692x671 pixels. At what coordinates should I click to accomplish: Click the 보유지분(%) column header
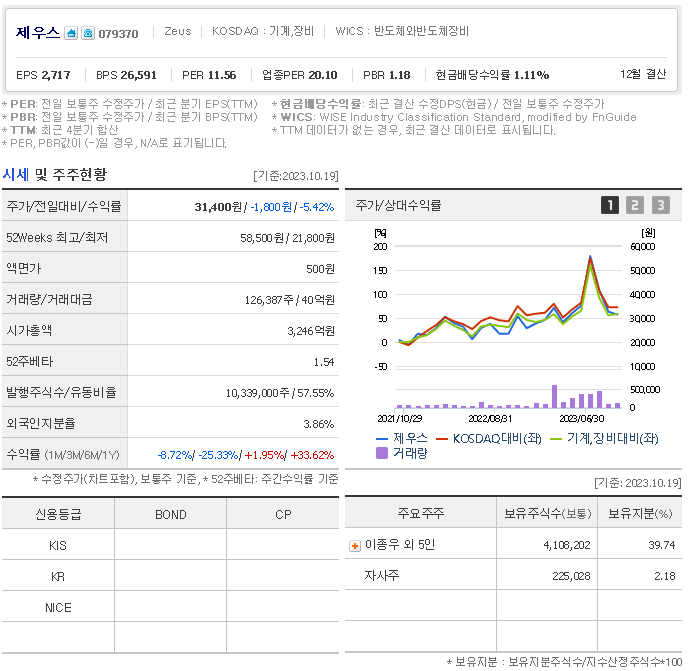640,513
